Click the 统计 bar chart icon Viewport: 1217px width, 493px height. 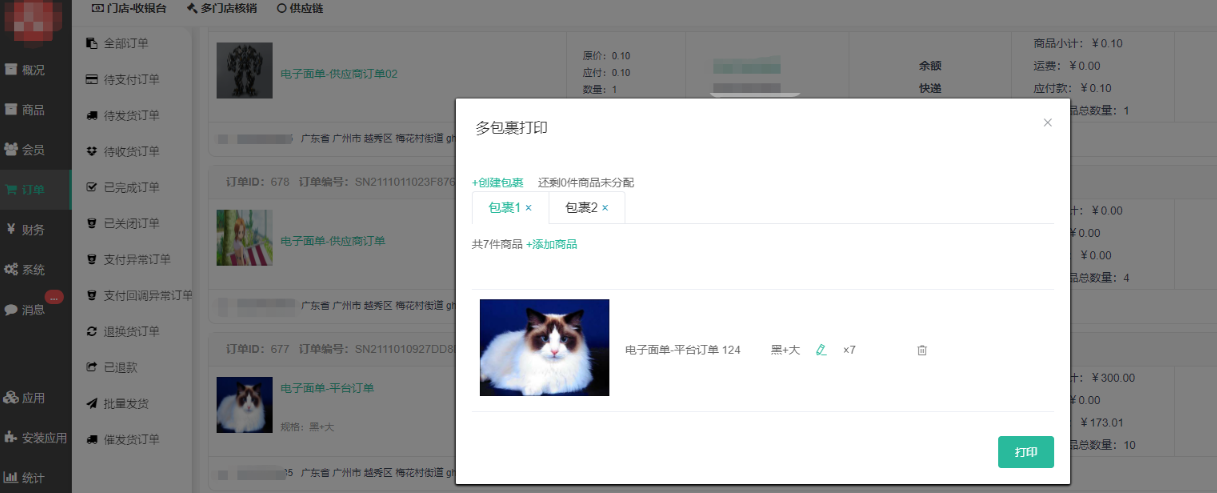click(11, 478)
